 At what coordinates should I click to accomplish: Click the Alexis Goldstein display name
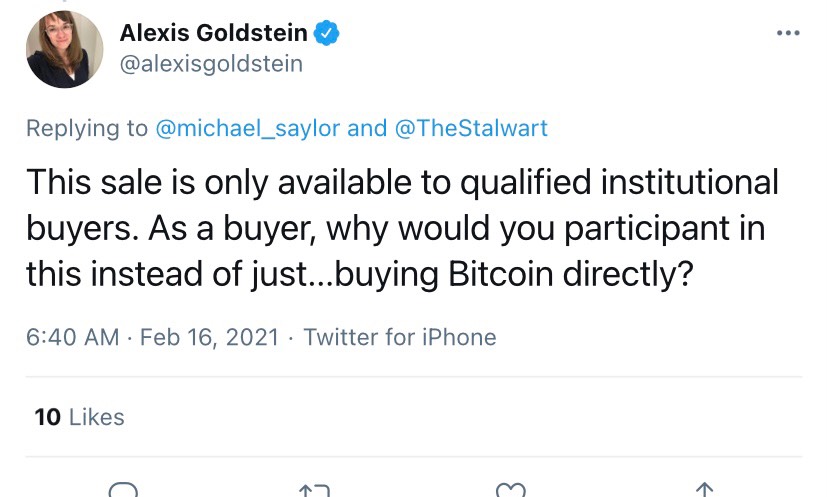[x=214, y=33]
